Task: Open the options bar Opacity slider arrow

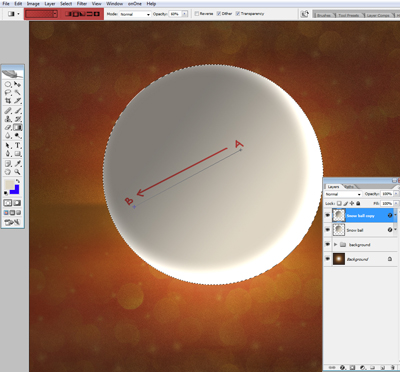Action: tap(185, 14)
